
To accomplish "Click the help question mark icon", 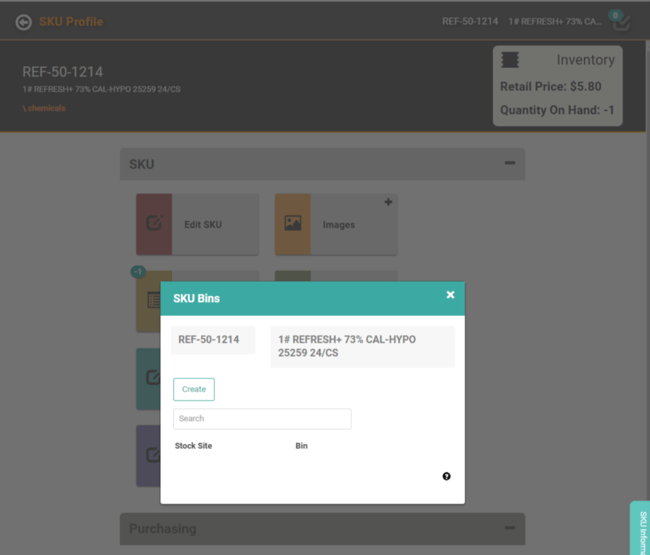I will click(x=446, y=476).
